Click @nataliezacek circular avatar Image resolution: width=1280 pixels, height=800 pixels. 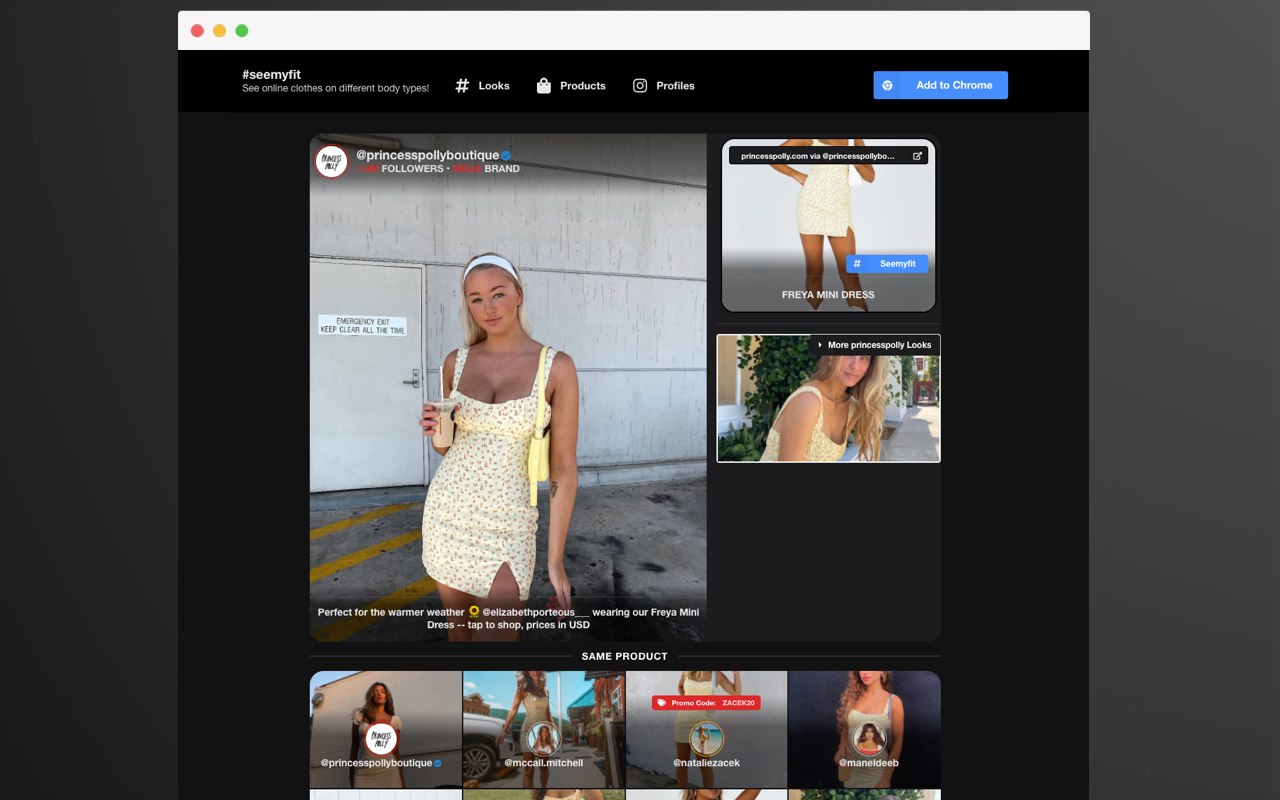click(706, 739)
